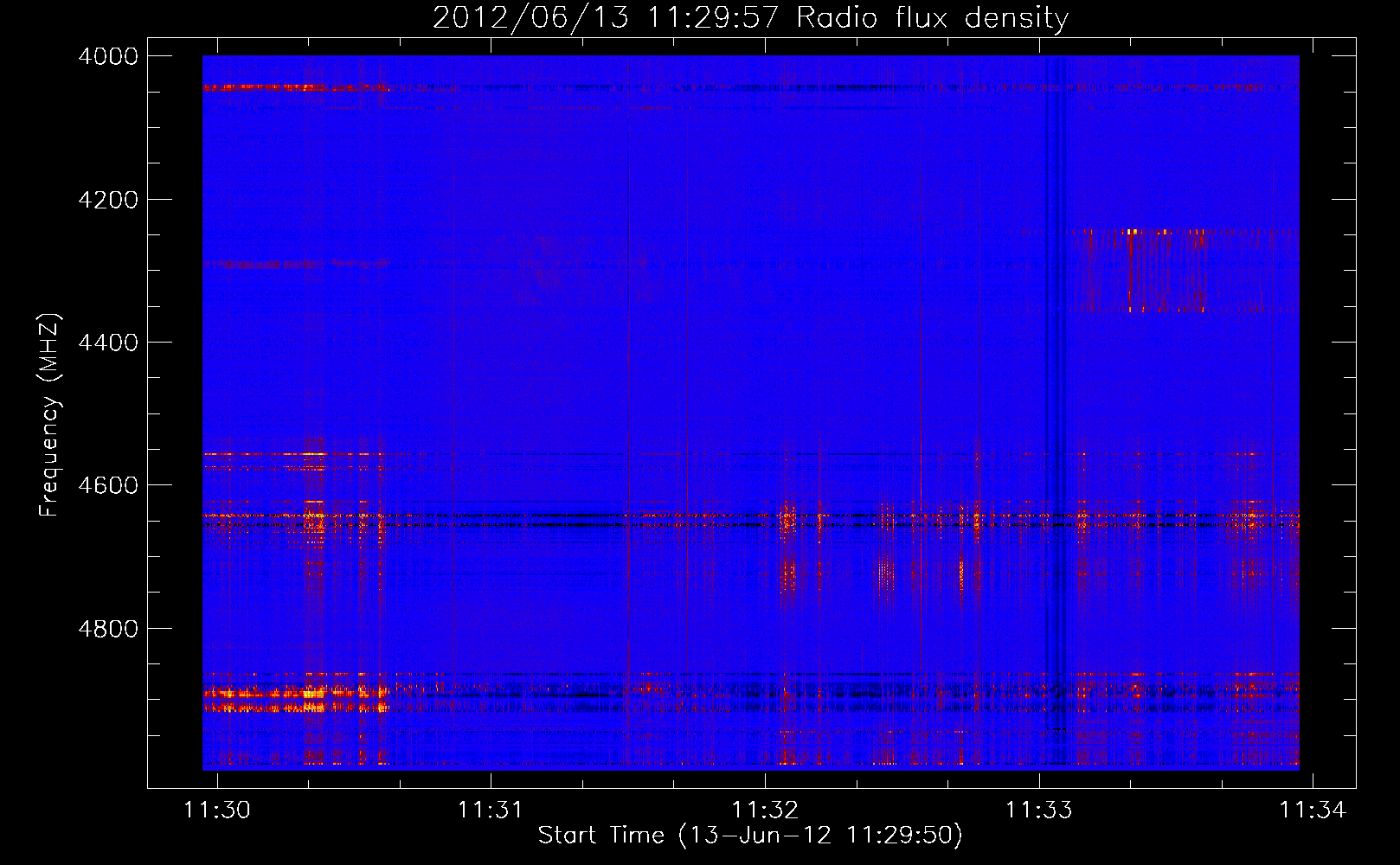The height and width of the screenshot is (865, 1400).
Task: Click the "Start Time (13-Jun-12 11:29:50)" axis label
Action: pyautogui.click(x=750, y=836)
